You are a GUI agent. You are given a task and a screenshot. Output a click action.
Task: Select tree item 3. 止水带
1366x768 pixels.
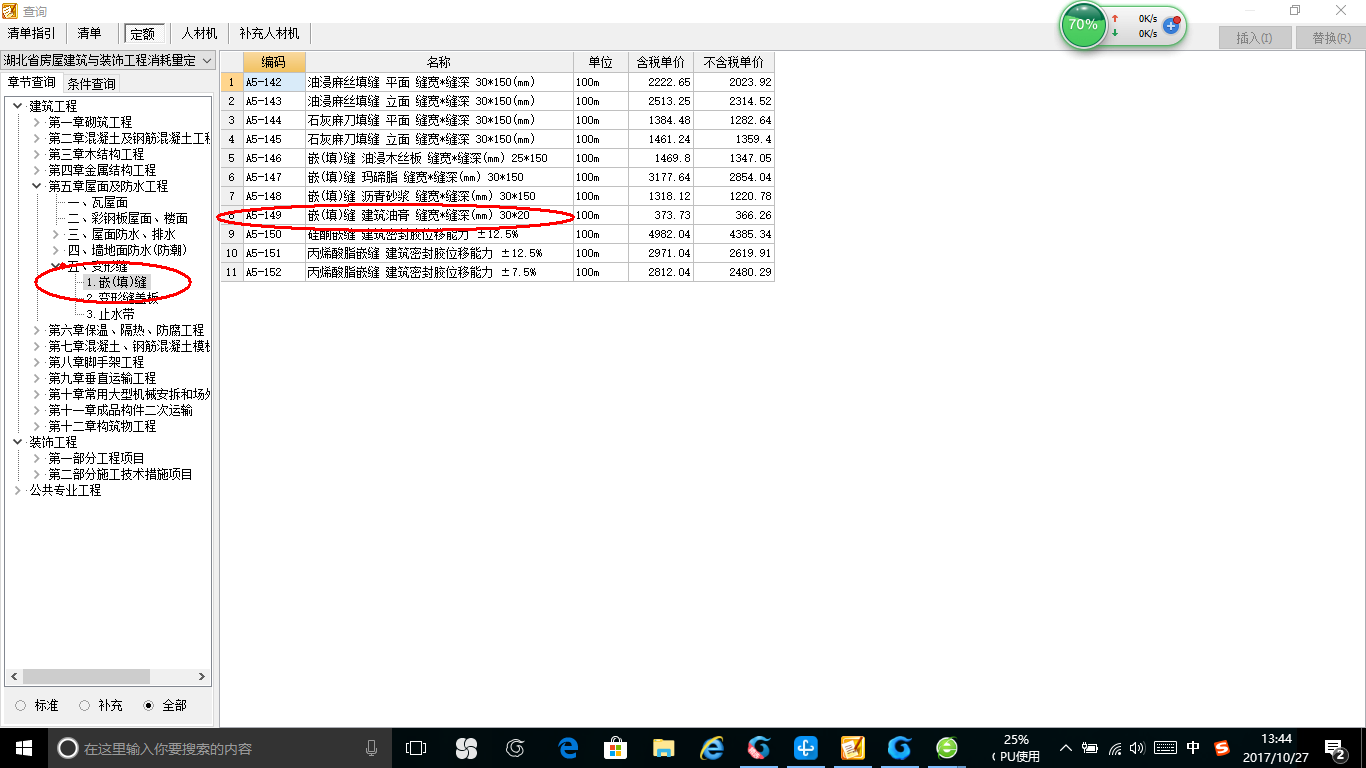(x=110, y=314)
